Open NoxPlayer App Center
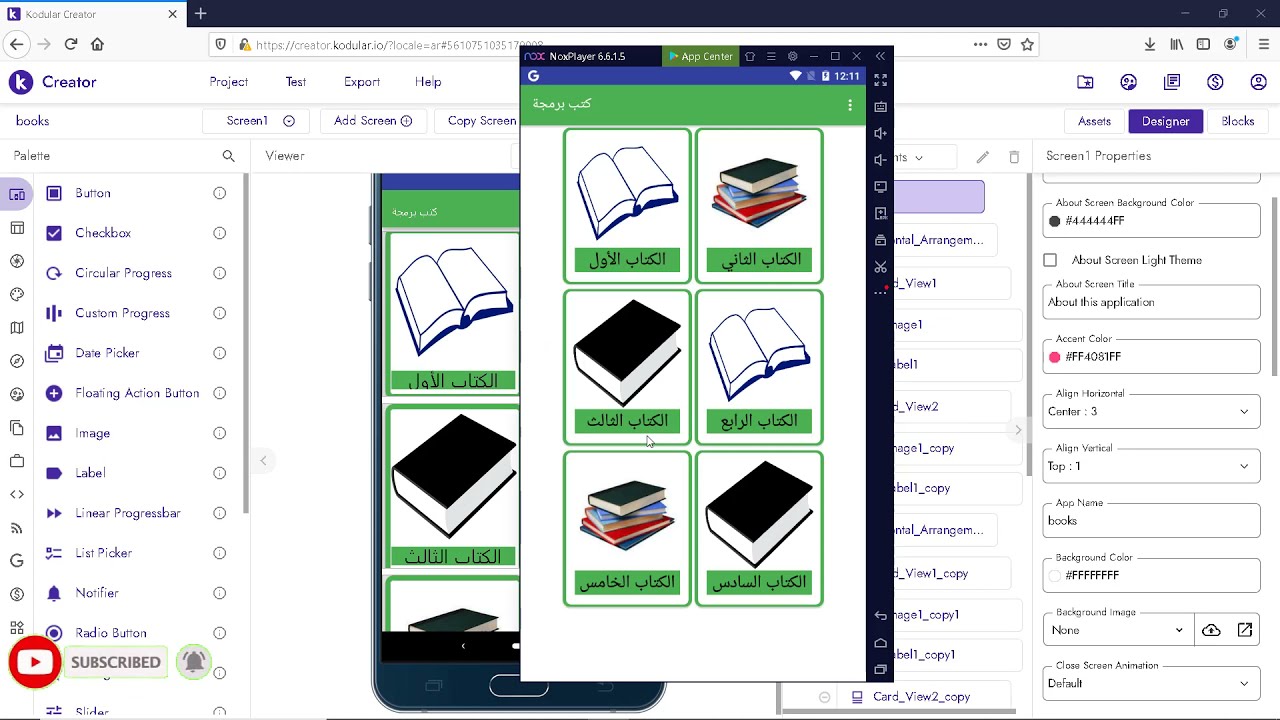1280x720 pixels. [701, 56]
